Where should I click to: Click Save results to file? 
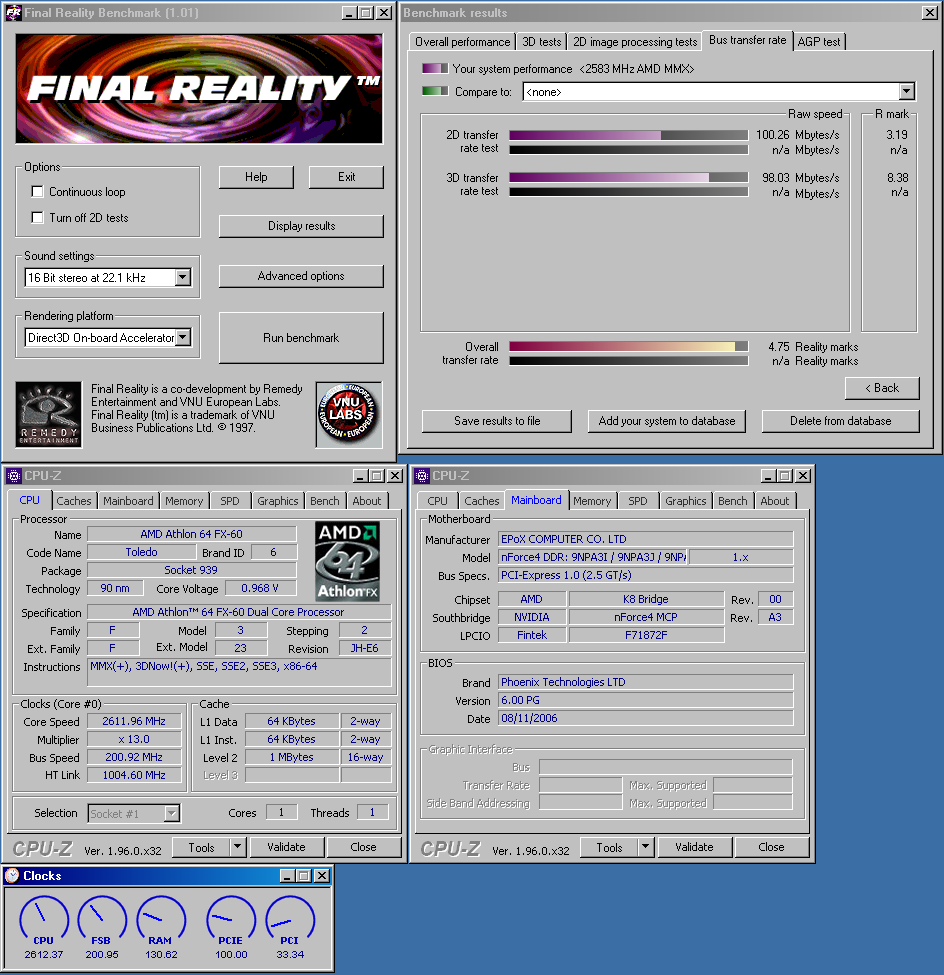[x=497, y=421]
